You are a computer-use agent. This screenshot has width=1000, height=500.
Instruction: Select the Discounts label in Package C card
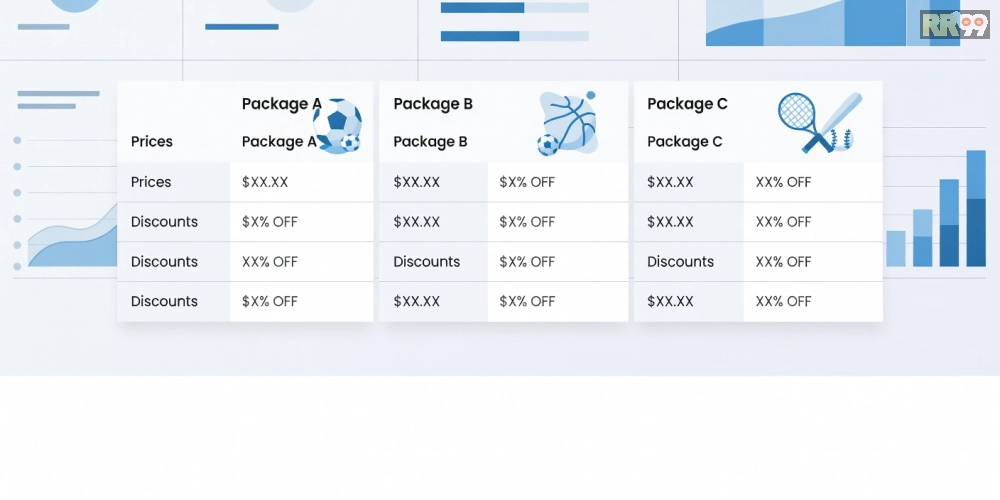pos(680,261)
